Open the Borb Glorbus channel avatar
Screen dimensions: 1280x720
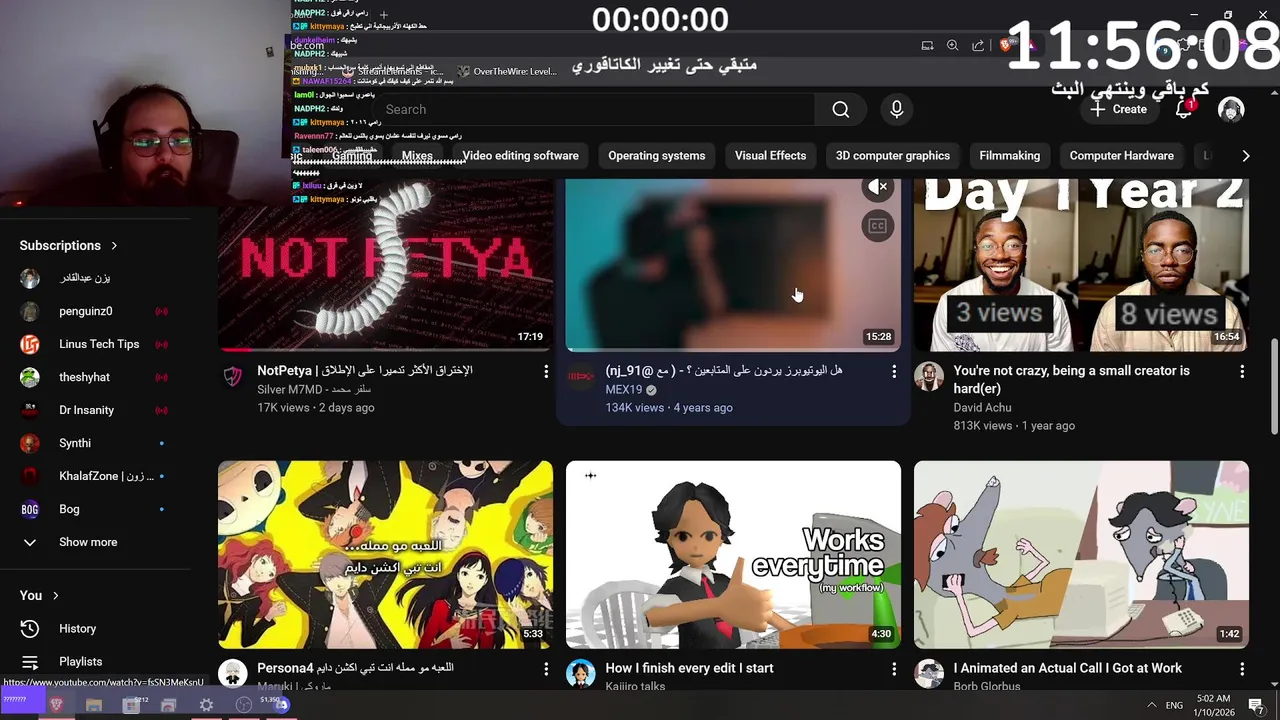pyautogui.click(x=929, y=674)
